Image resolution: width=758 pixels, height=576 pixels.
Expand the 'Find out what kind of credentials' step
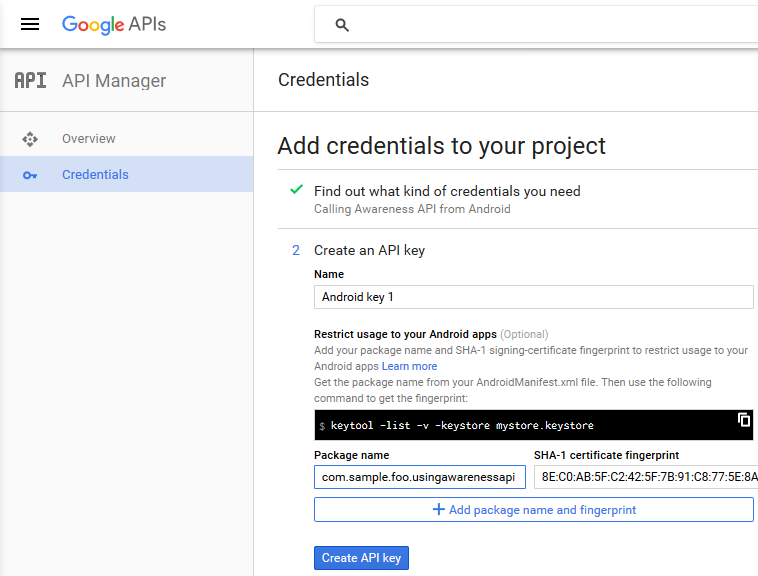click(x=447, y=191)
